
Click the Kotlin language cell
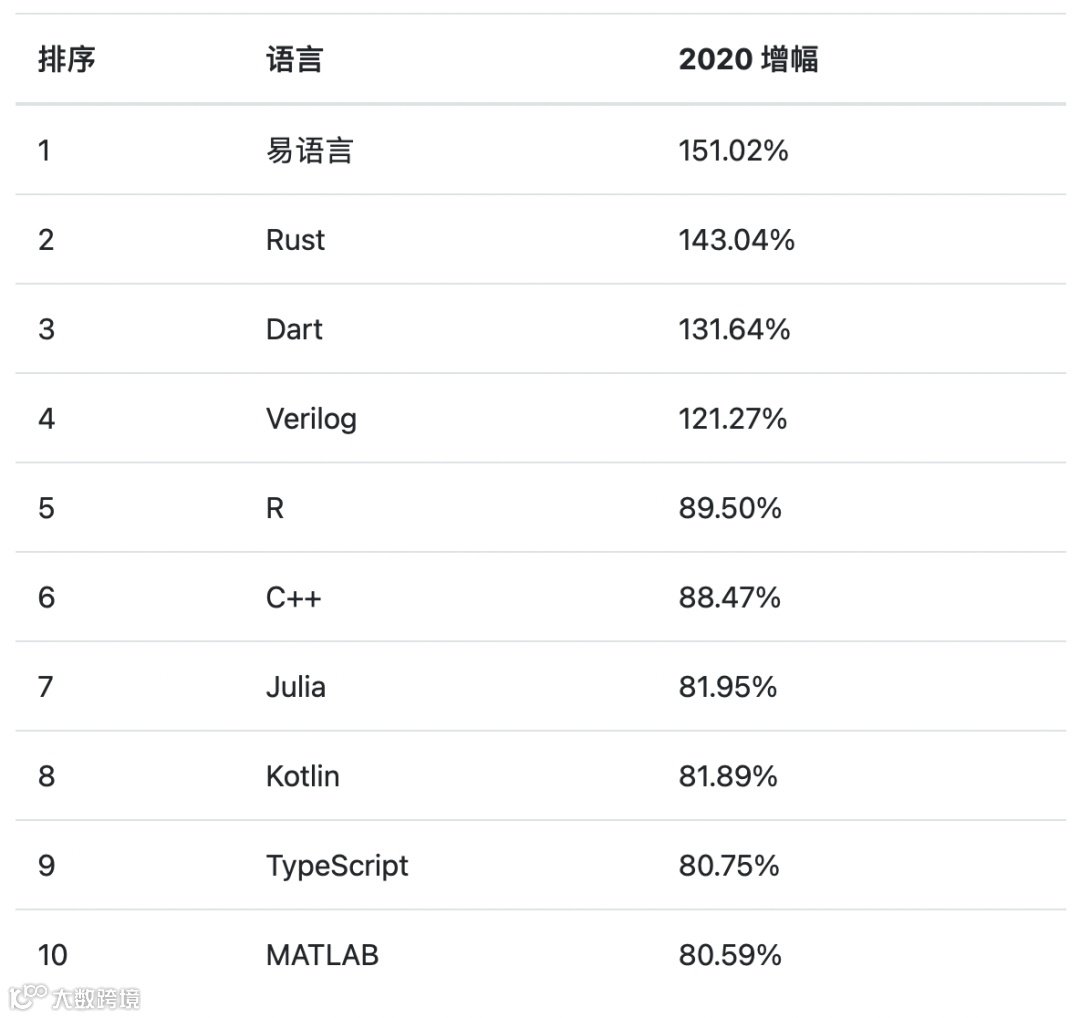tap(302, 776)
